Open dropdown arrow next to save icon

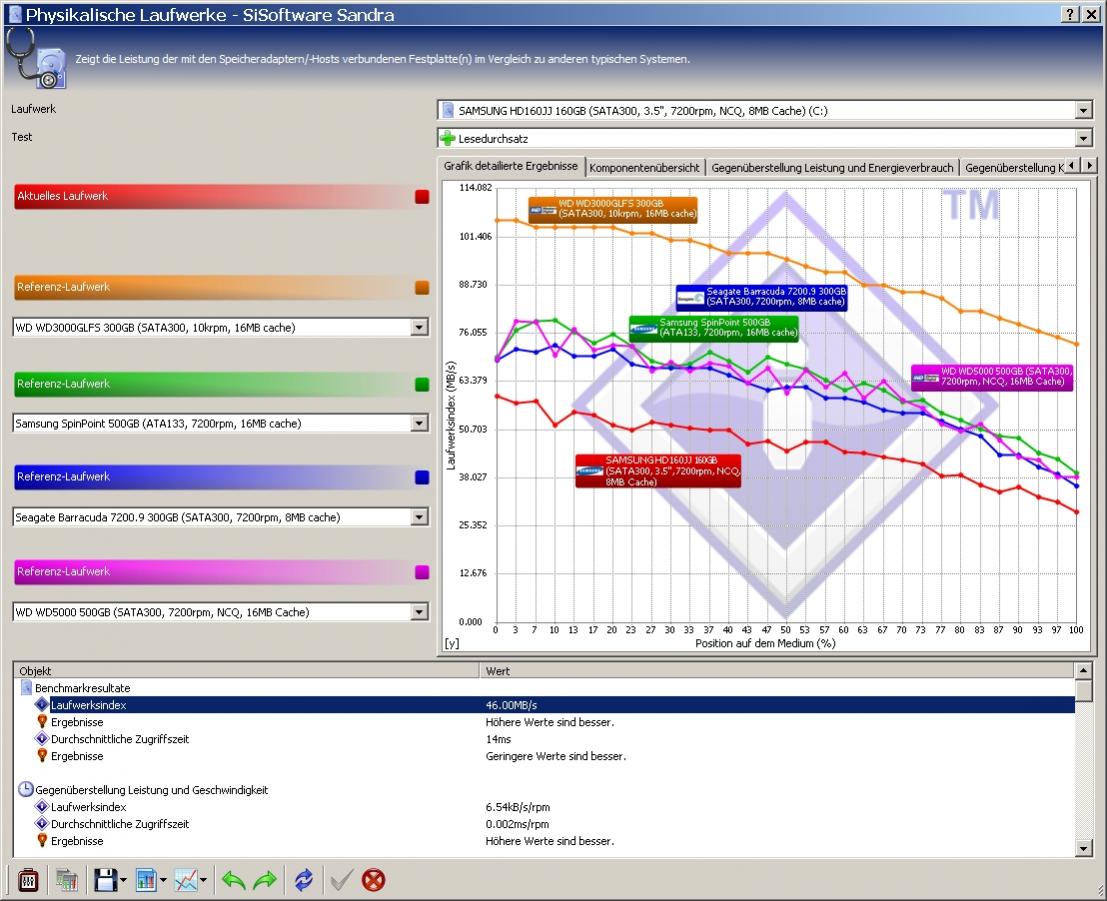[124, 881]
